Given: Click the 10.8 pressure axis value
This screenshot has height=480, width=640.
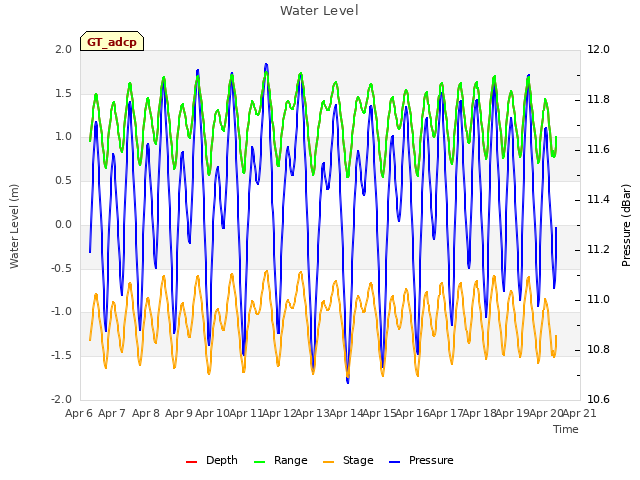Looking at the screenshot, I should pos(598,350).
